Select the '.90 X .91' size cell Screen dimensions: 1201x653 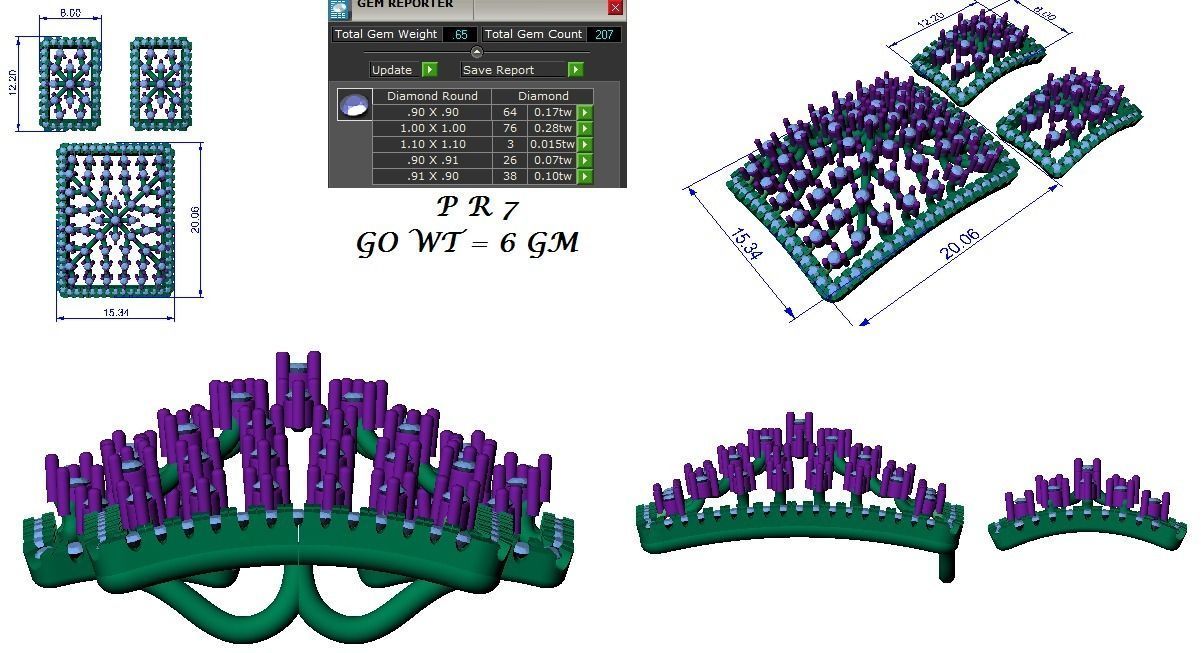(432, 160)
